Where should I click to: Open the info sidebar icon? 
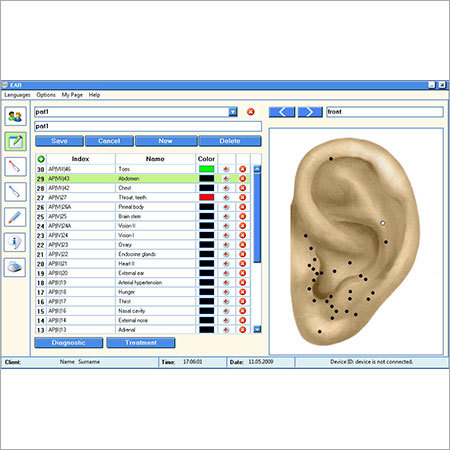tap(15, 242)
